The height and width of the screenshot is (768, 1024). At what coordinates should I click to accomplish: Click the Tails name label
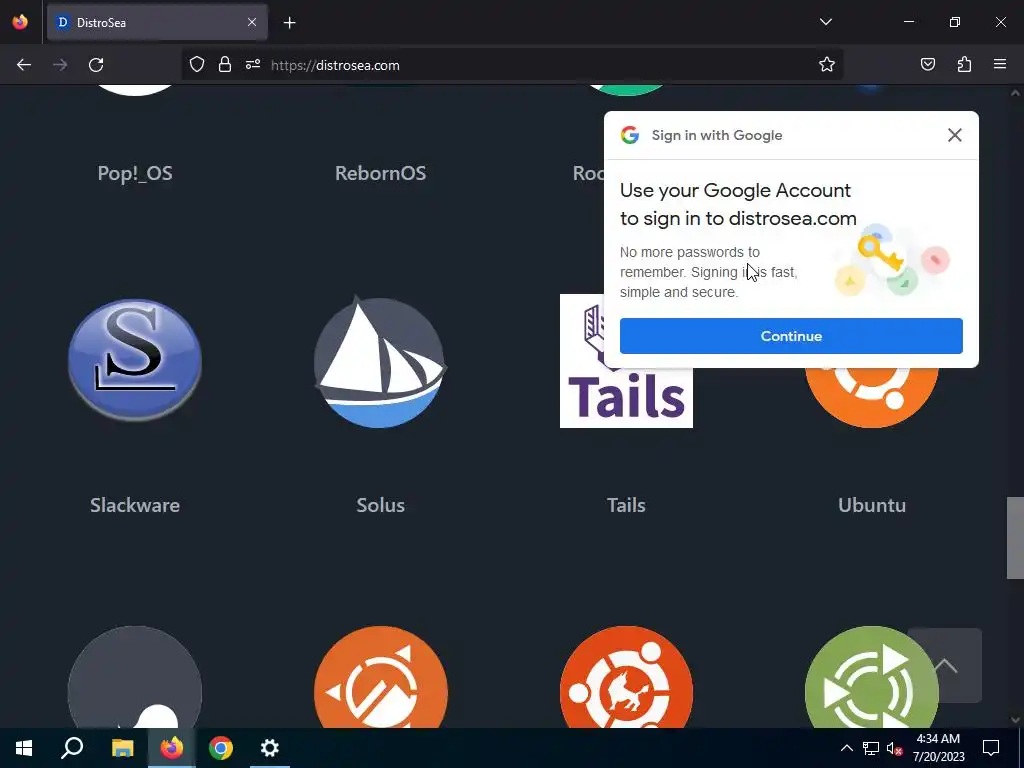[x=626, y=505]
